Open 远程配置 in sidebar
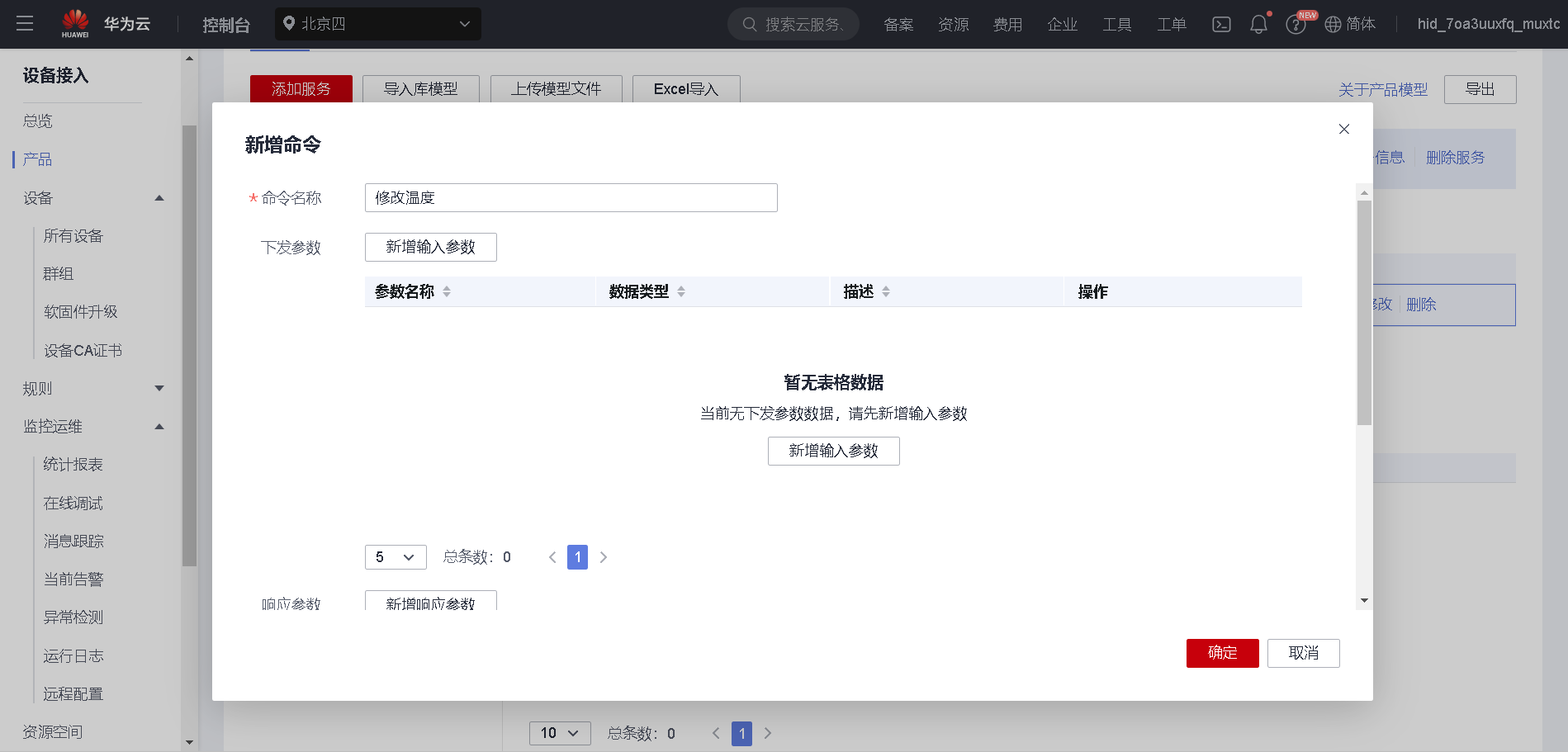Viewport: 1568px width, 752px height. pyautogui.click(x=73, y=694)
